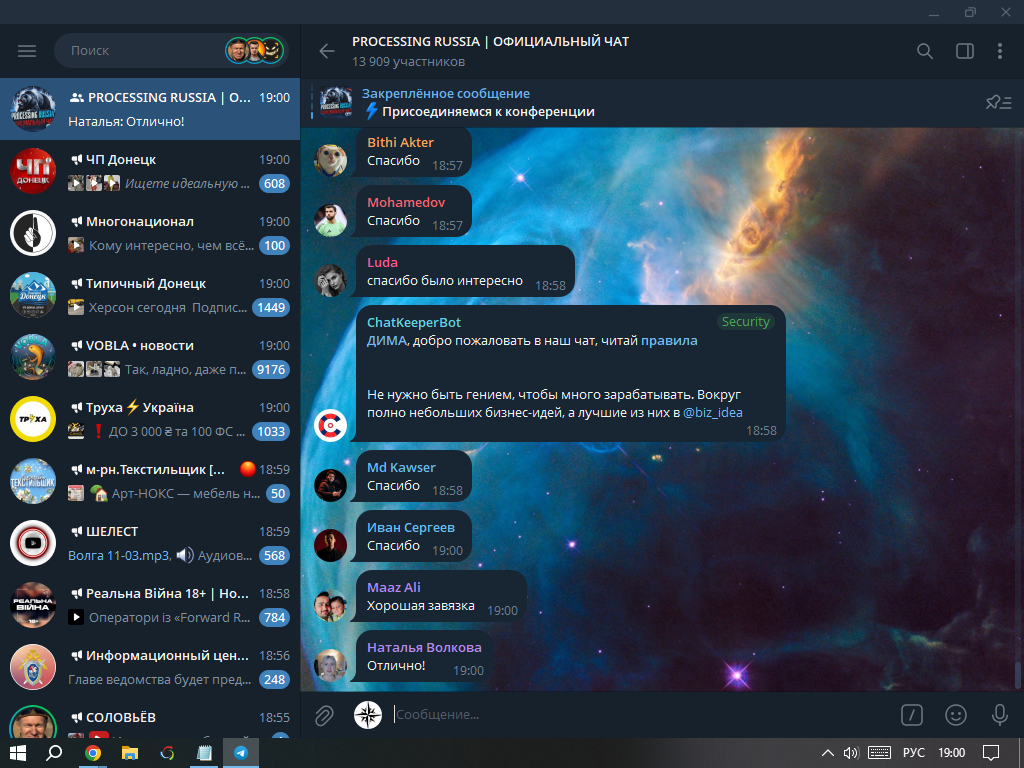1024x768 pixels.
Task: Open Bithi Akter's avatar
Action: tap(330, 160)
